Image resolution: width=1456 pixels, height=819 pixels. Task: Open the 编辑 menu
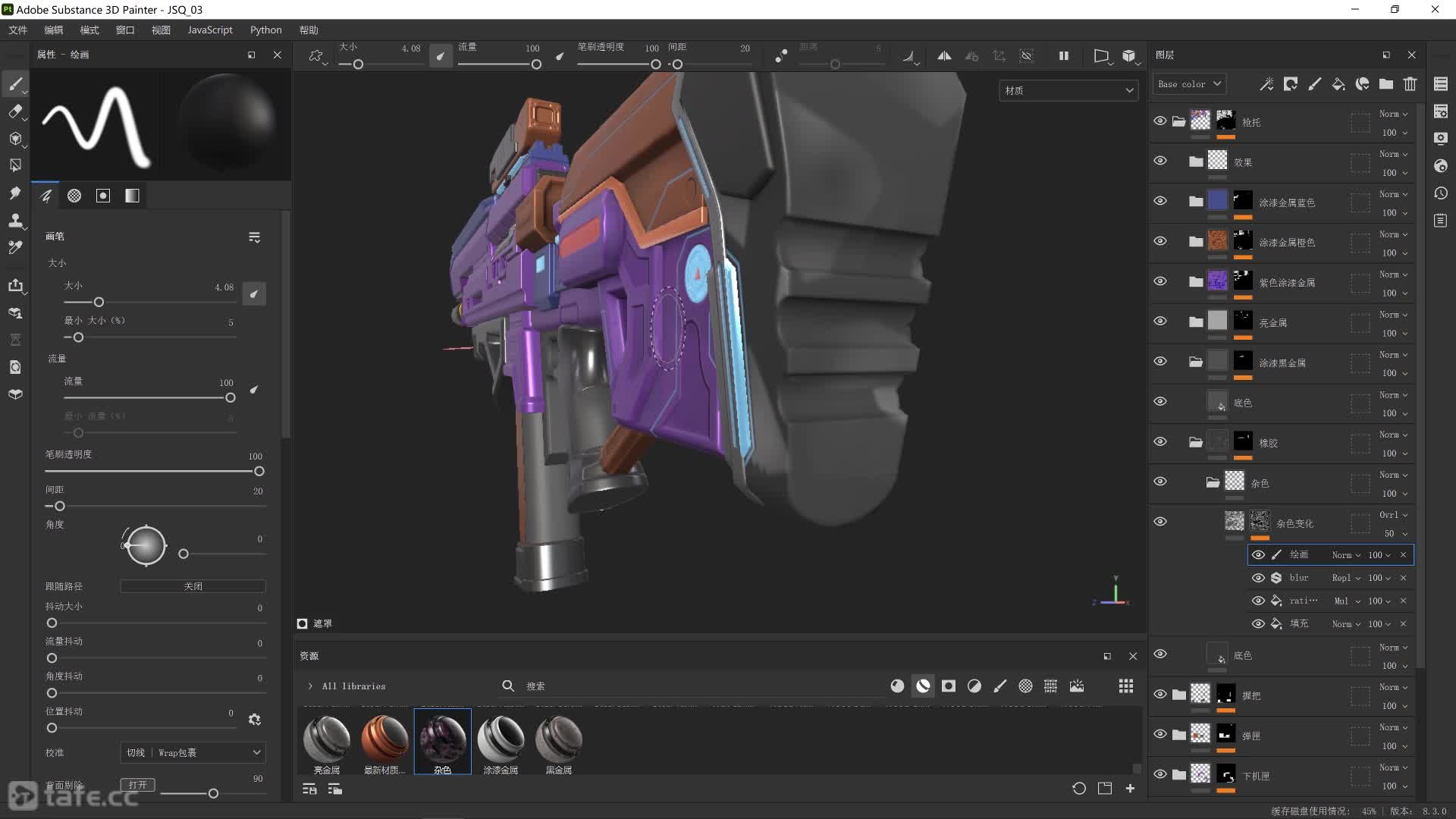(54, 30)
